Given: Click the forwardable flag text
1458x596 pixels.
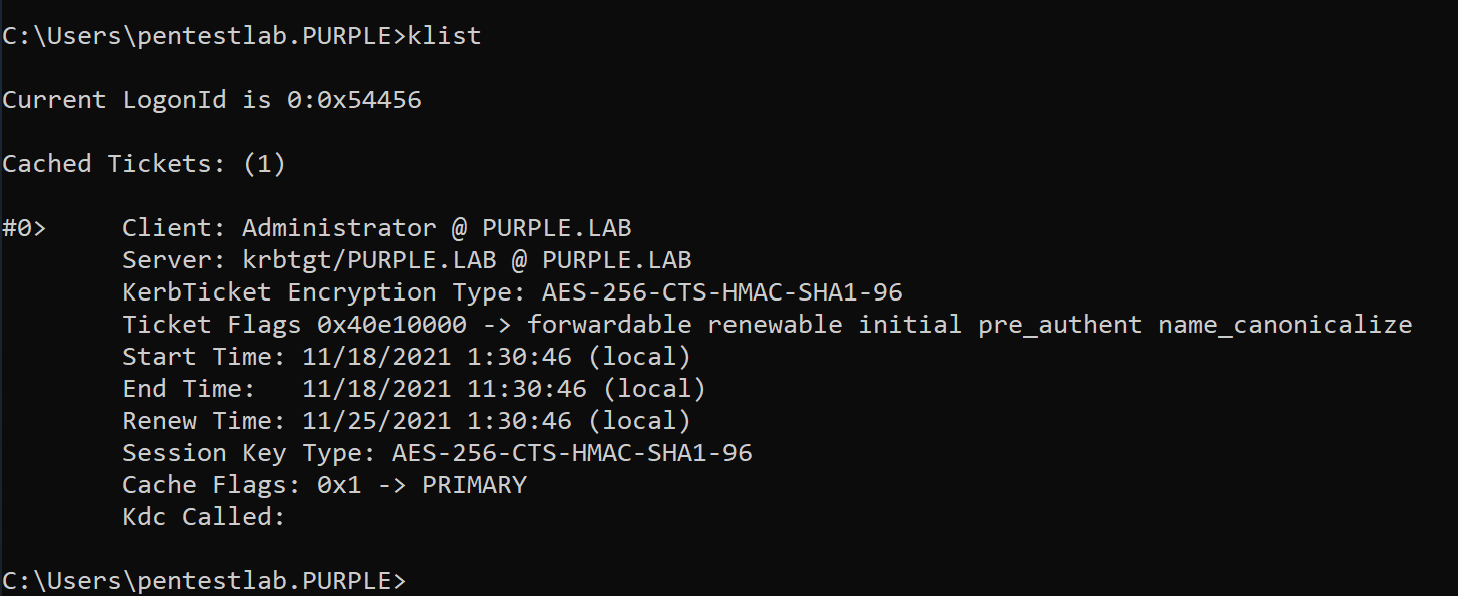Looking at the screenshot, I should 609,325.
